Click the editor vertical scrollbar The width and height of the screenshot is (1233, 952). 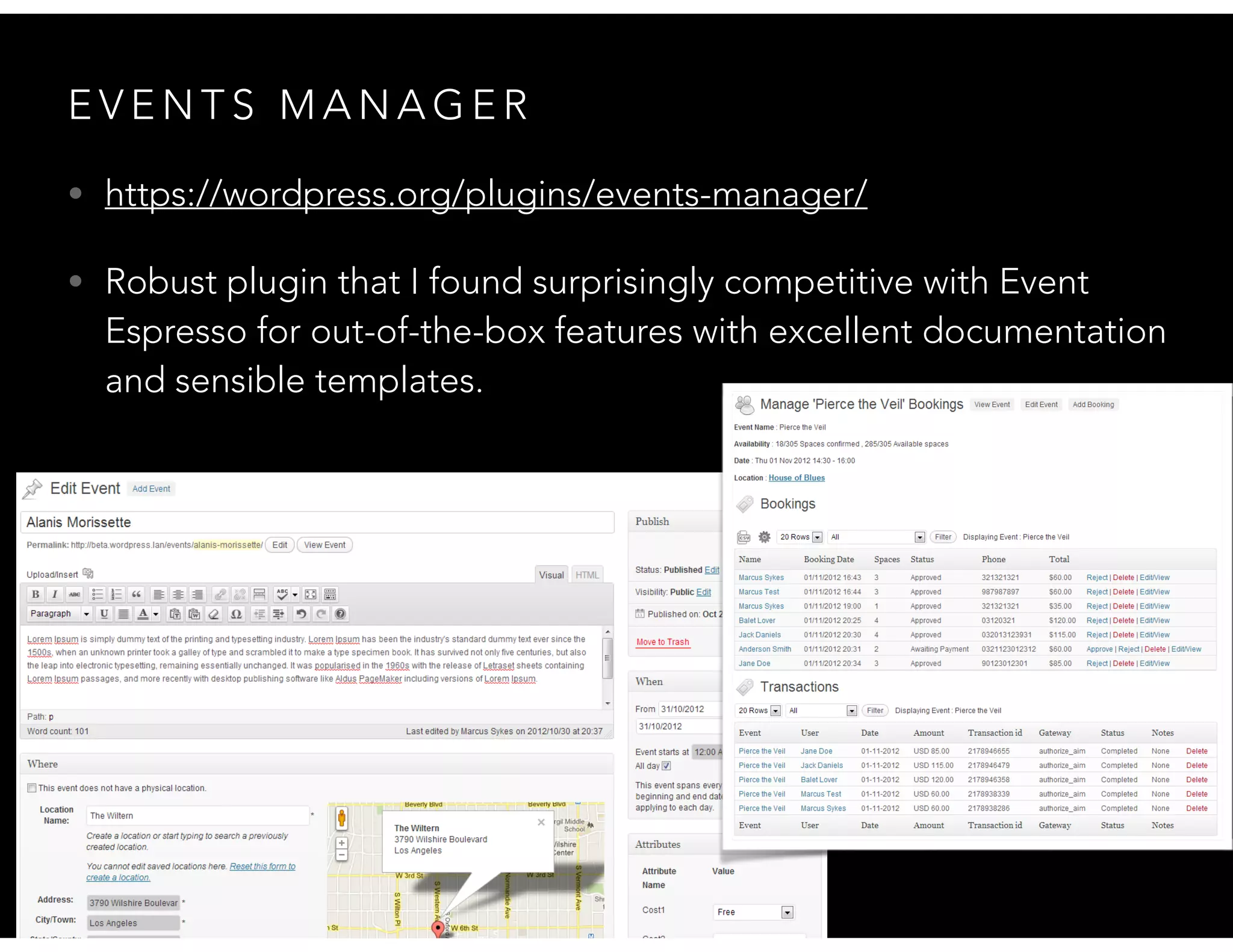point(607,667)
